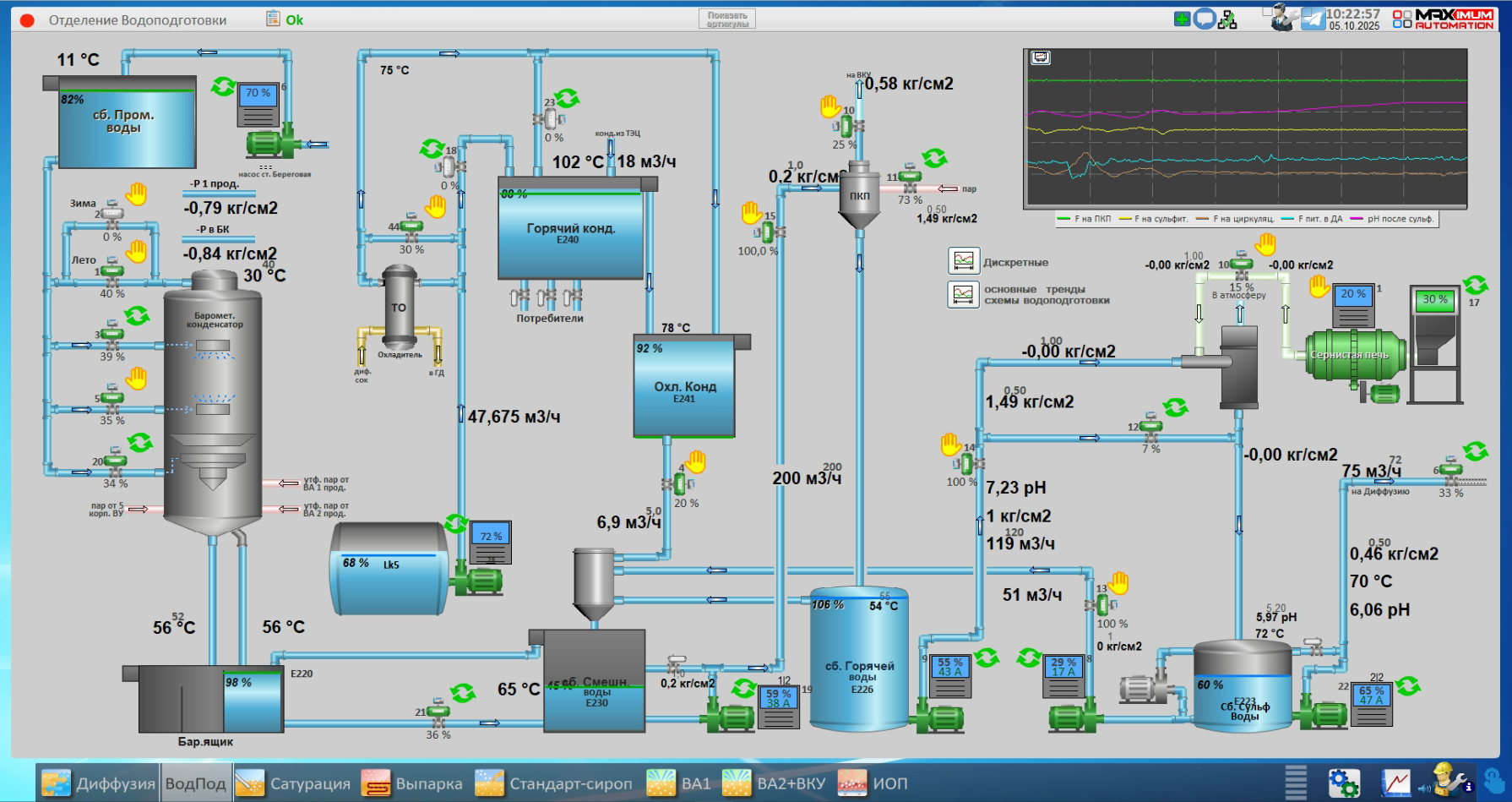Open the Дискретные trends icon
1512x802 pixels.
[963, 261]
